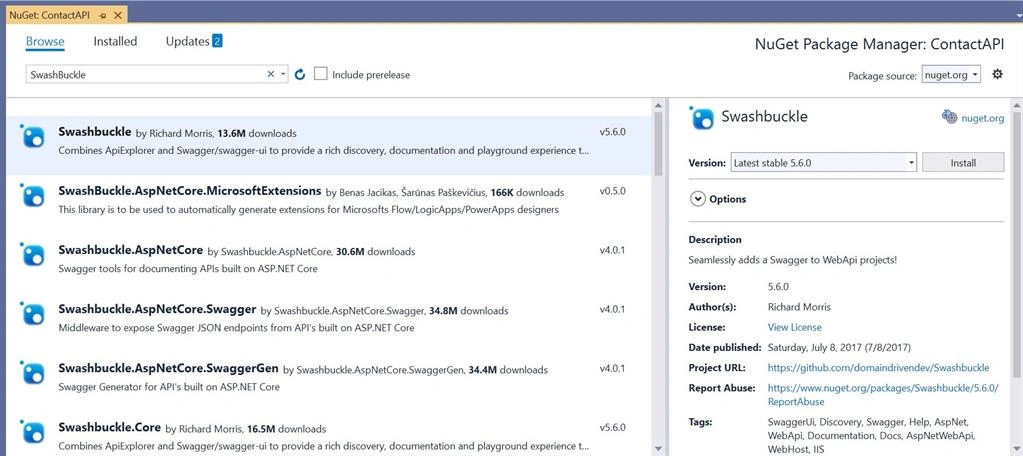Viewport: 1023px width, 456px height.
Task: Pin the NuGet: ContactAPI tab
Action: 103,14
